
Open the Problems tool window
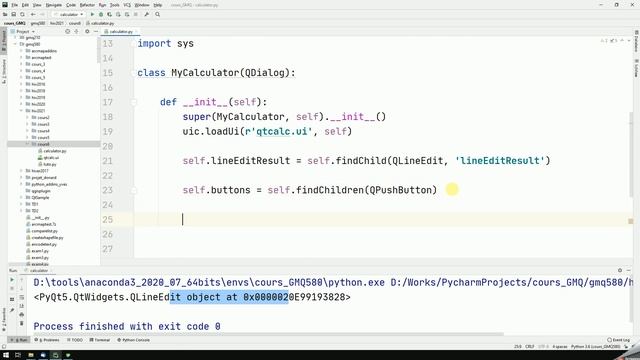47,340
